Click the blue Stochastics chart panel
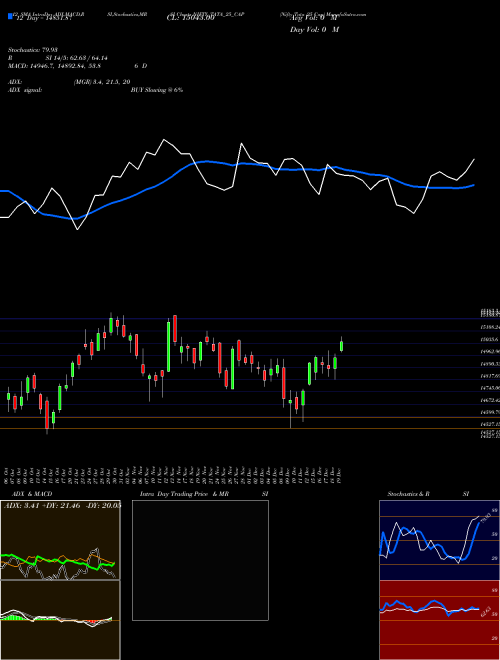 pyautogui.click(x=439, y=540)
